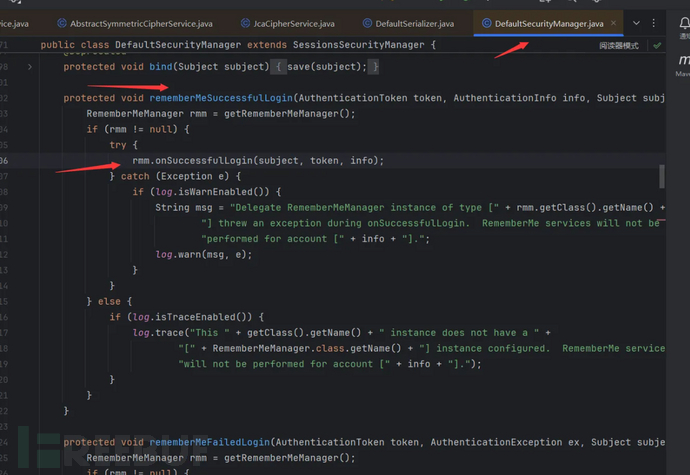Click the green inspection checkmark icon
The image size is (690, 475).
tap(657, 45)
